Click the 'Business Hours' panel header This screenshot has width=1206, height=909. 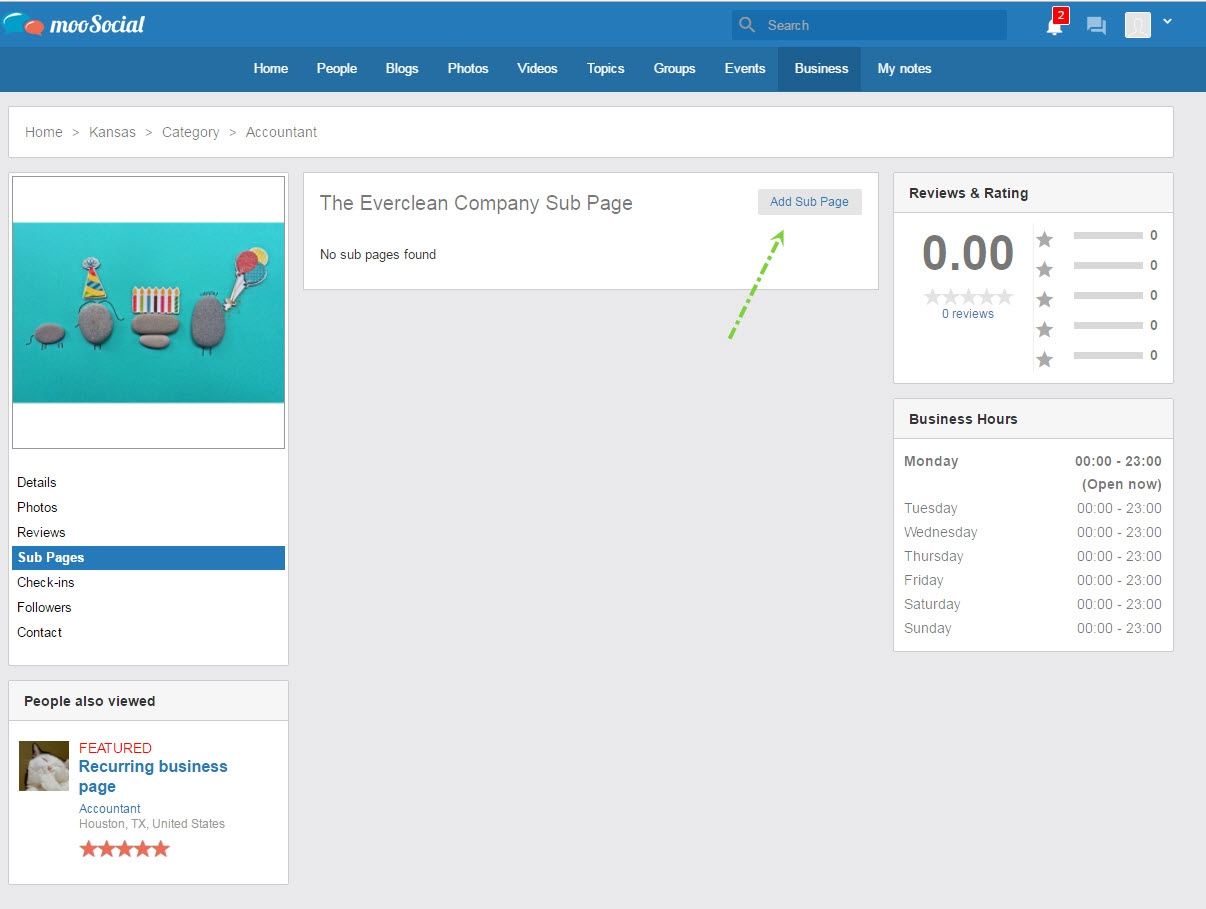(x=1033, y=419)
